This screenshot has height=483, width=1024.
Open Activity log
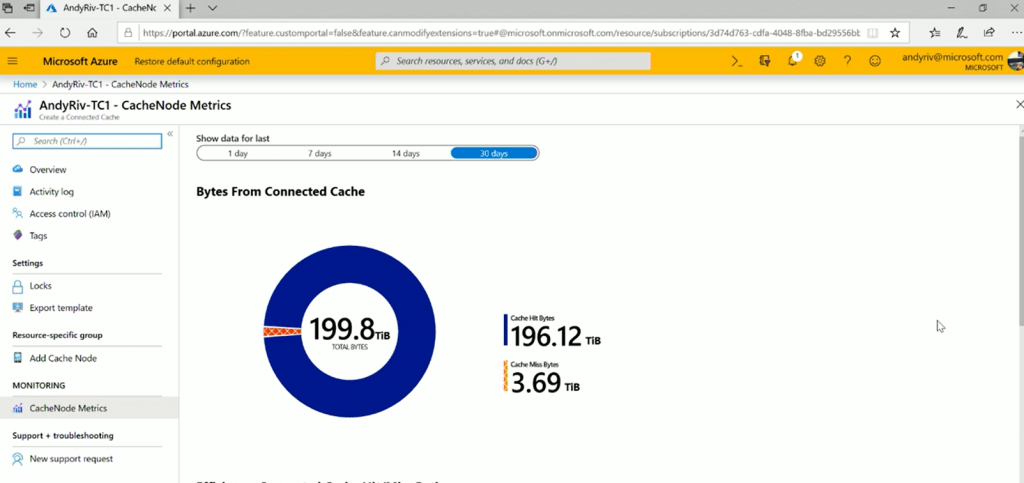coord(52,192)
